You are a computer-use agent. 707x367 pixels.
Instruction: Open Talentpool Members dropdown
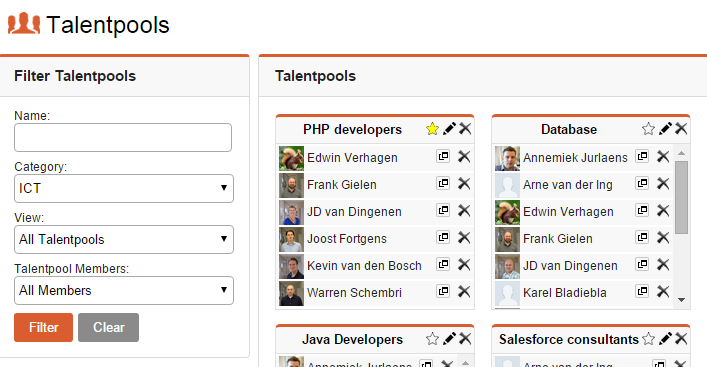click(x=124, y=290)
